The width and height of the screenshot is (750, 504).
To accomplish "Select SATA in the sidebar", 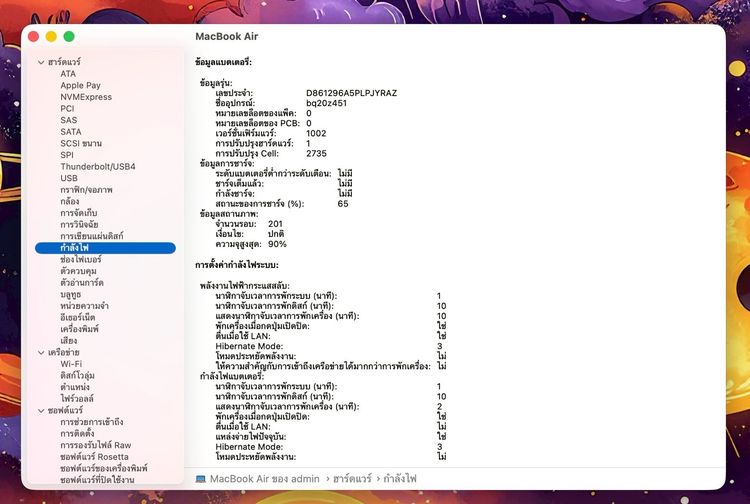I will (71, 131).
